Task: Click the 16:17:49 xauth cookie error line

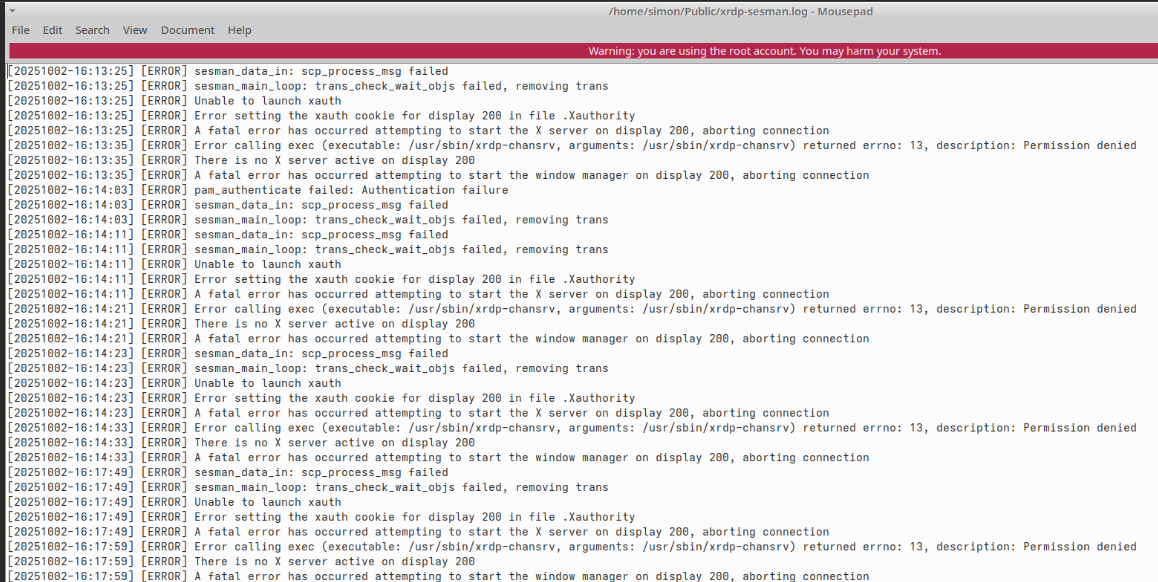Action: coord(414,517)
